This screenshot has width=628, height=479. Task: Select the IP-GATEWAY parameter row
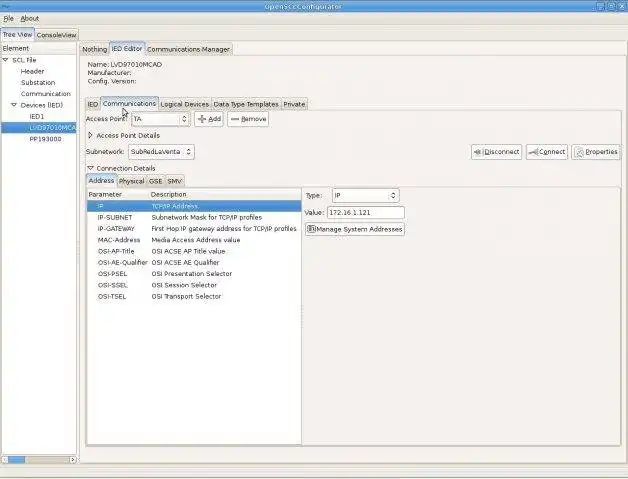(194, 229)
